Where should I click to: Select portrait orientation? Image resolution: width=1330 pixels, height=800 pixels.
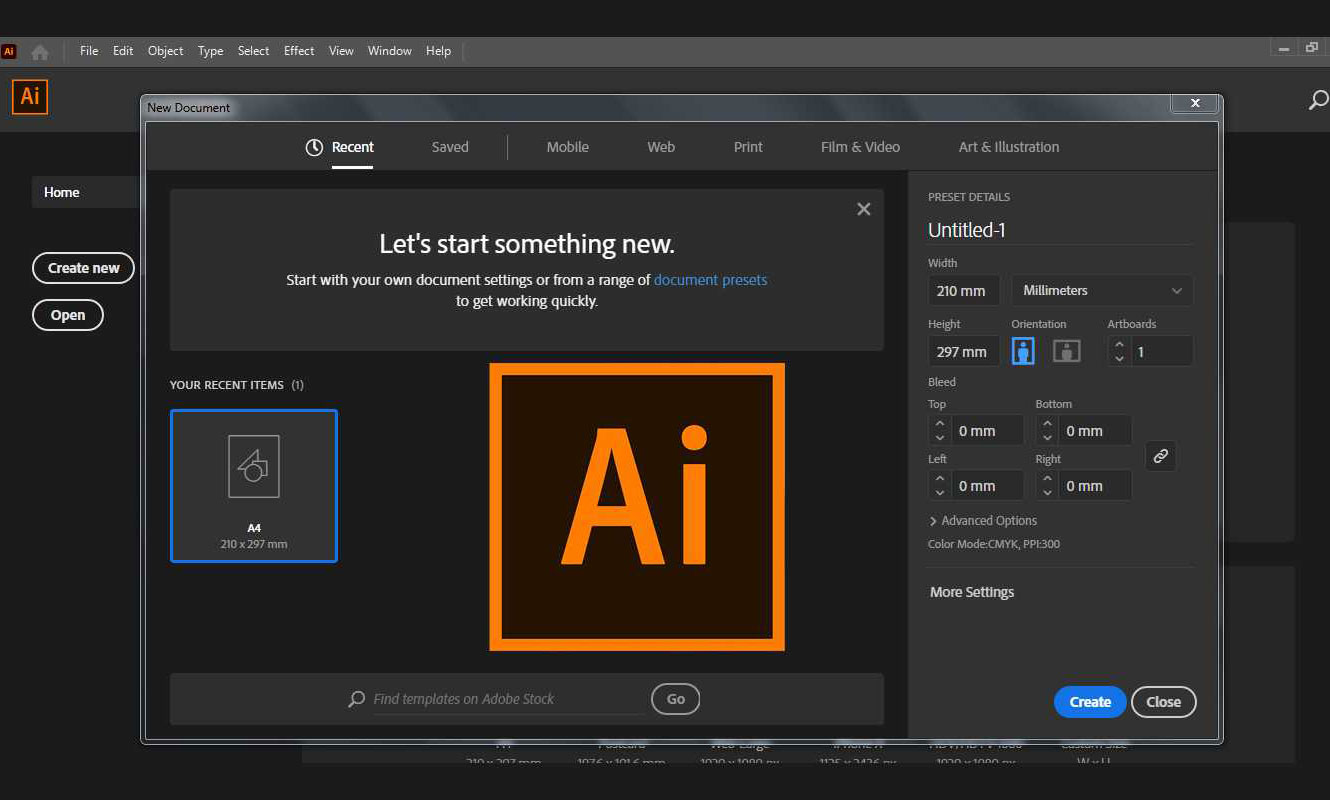coord(1023,351)
